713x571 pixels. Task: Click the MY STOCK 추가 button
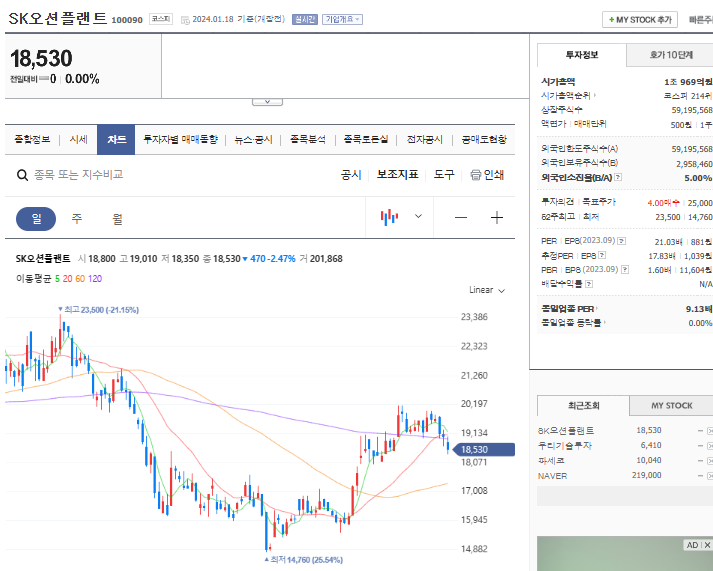pyautogui.click(x=640, y=20)
